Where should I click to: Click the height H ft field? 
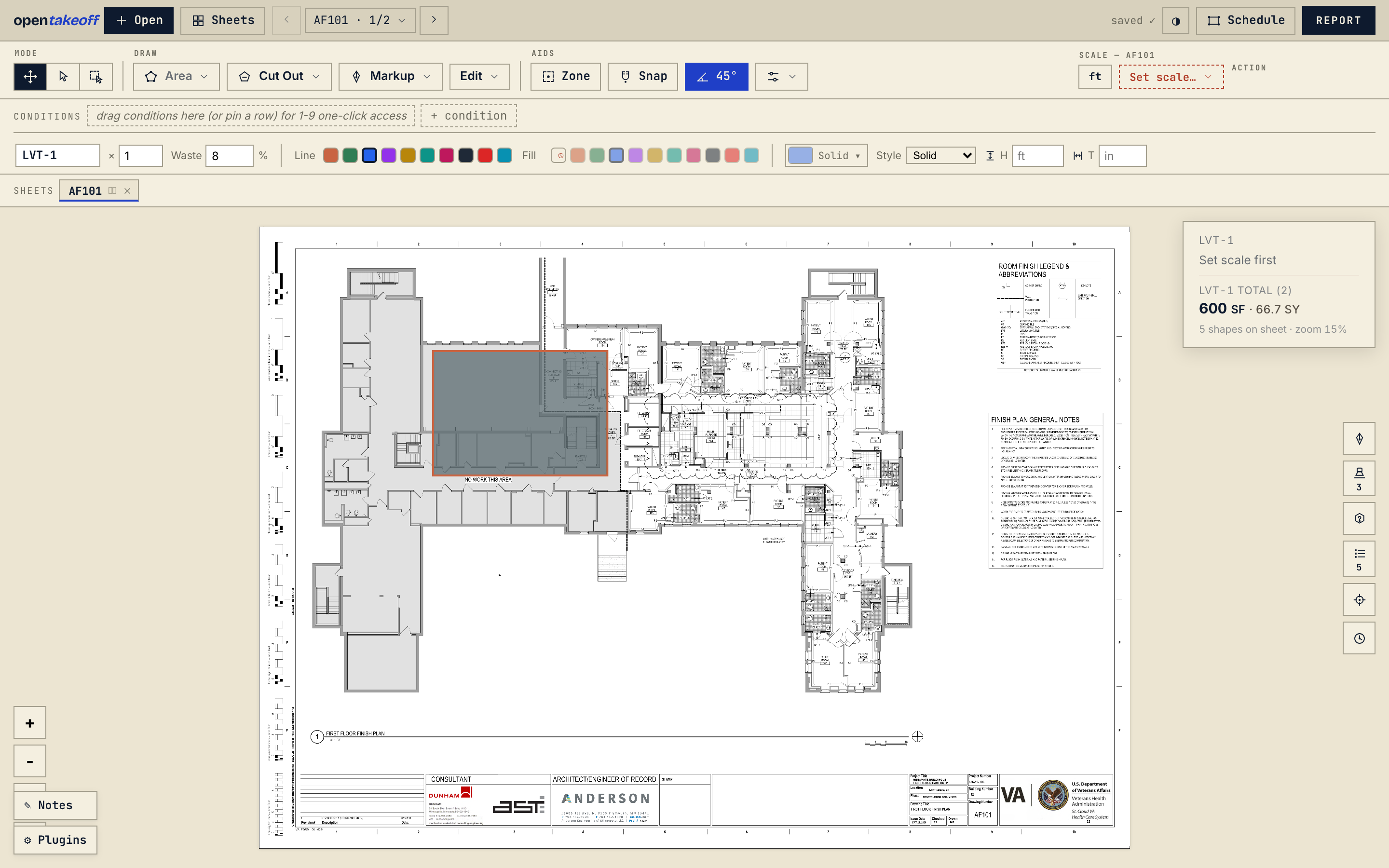(1038, 156)
